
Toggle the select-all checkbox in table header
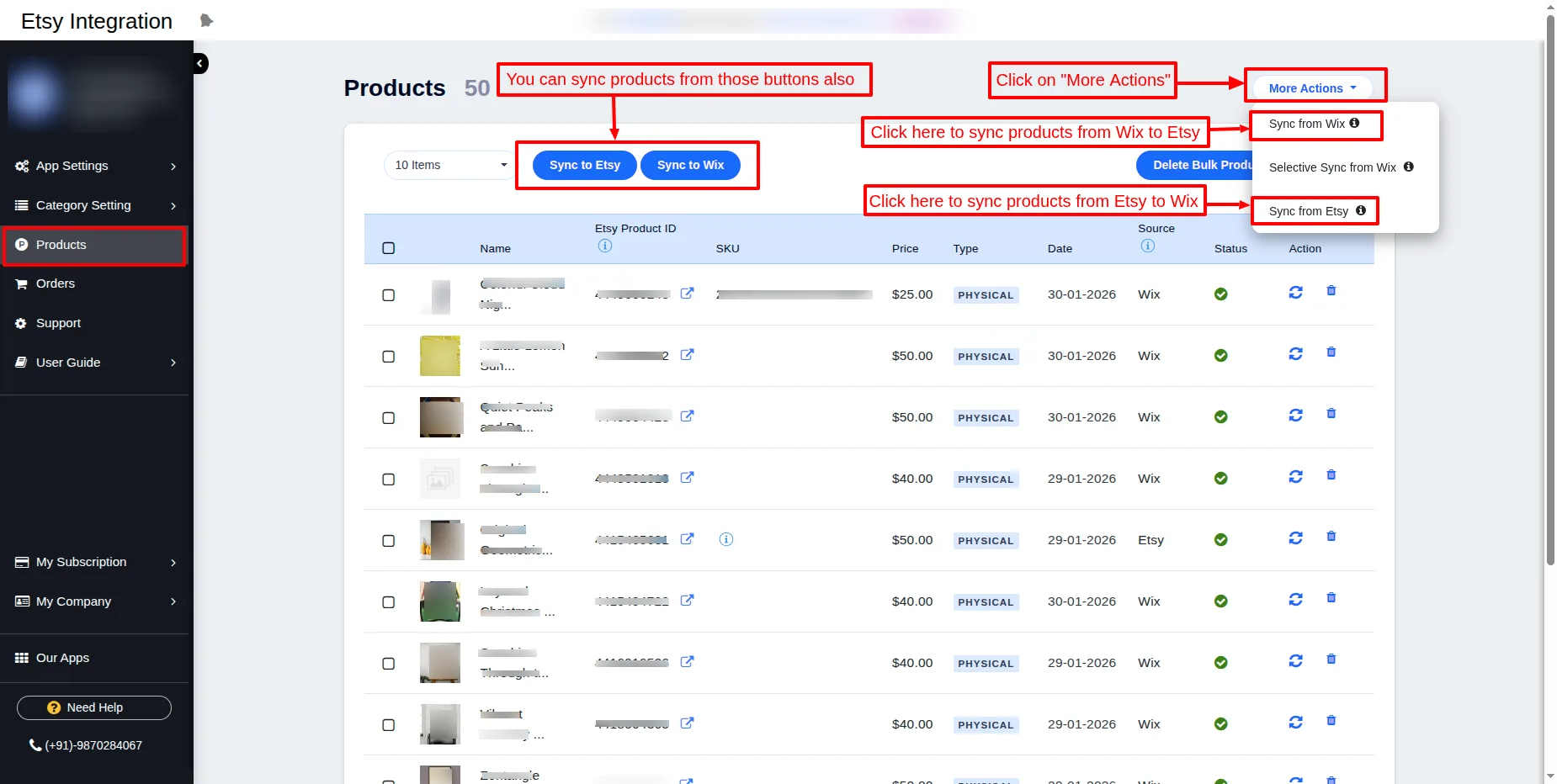(x=388, y=248)
